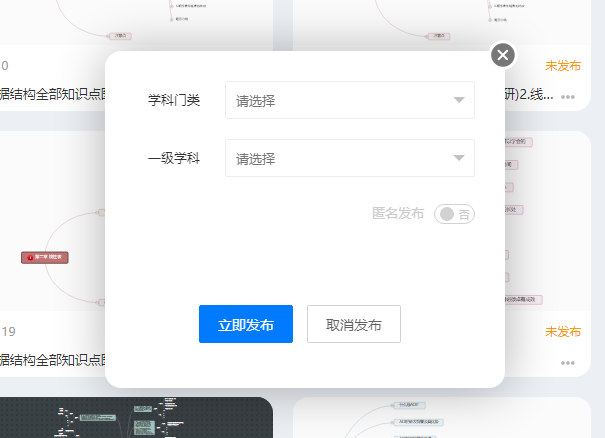Open the 一级学科 dropdown

[340, 158]
